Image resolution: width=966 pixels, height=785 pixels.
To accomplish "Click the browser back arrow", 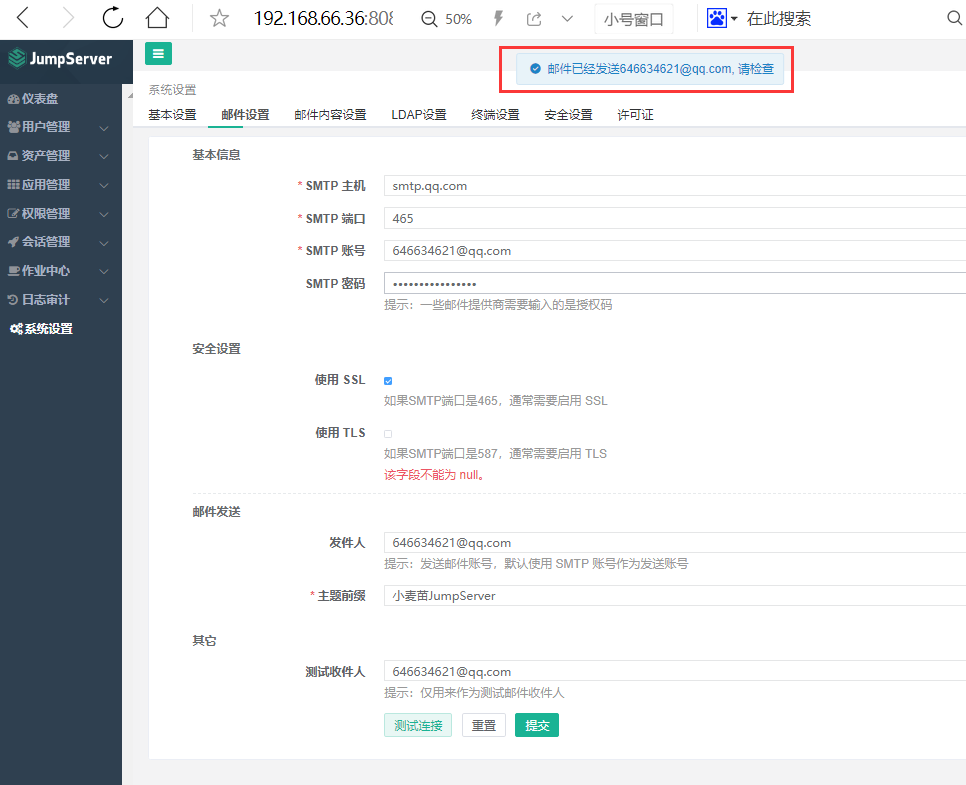I will coord(22,18).
